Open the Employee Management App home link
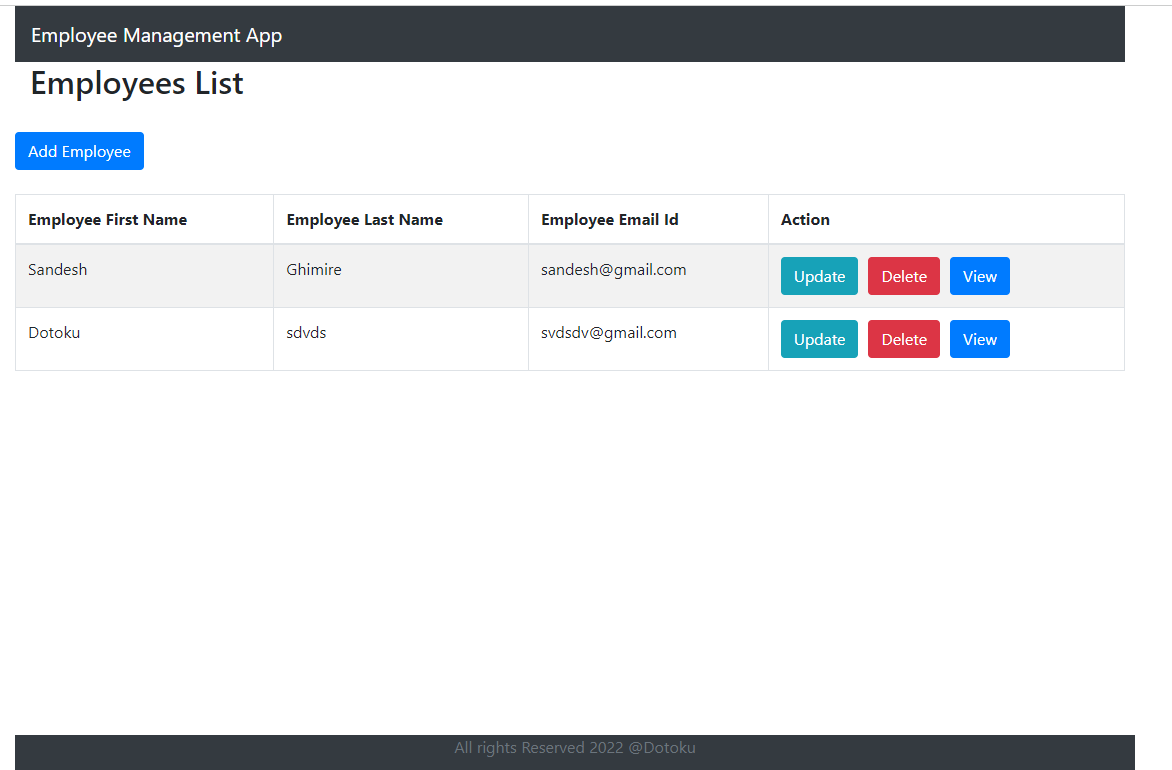Image resolution: width=1172 pixels, height=770 pixels. coord(156,34)
